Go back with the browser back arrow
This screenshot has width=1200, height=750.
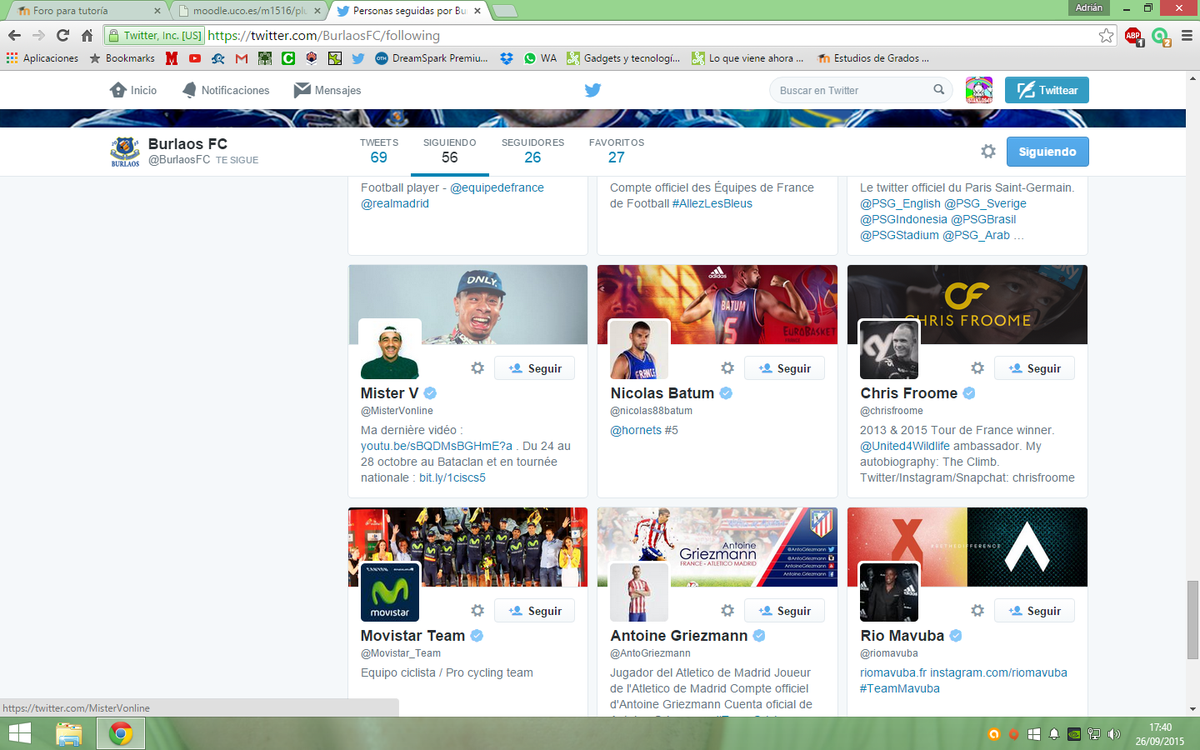coord(15,35)
